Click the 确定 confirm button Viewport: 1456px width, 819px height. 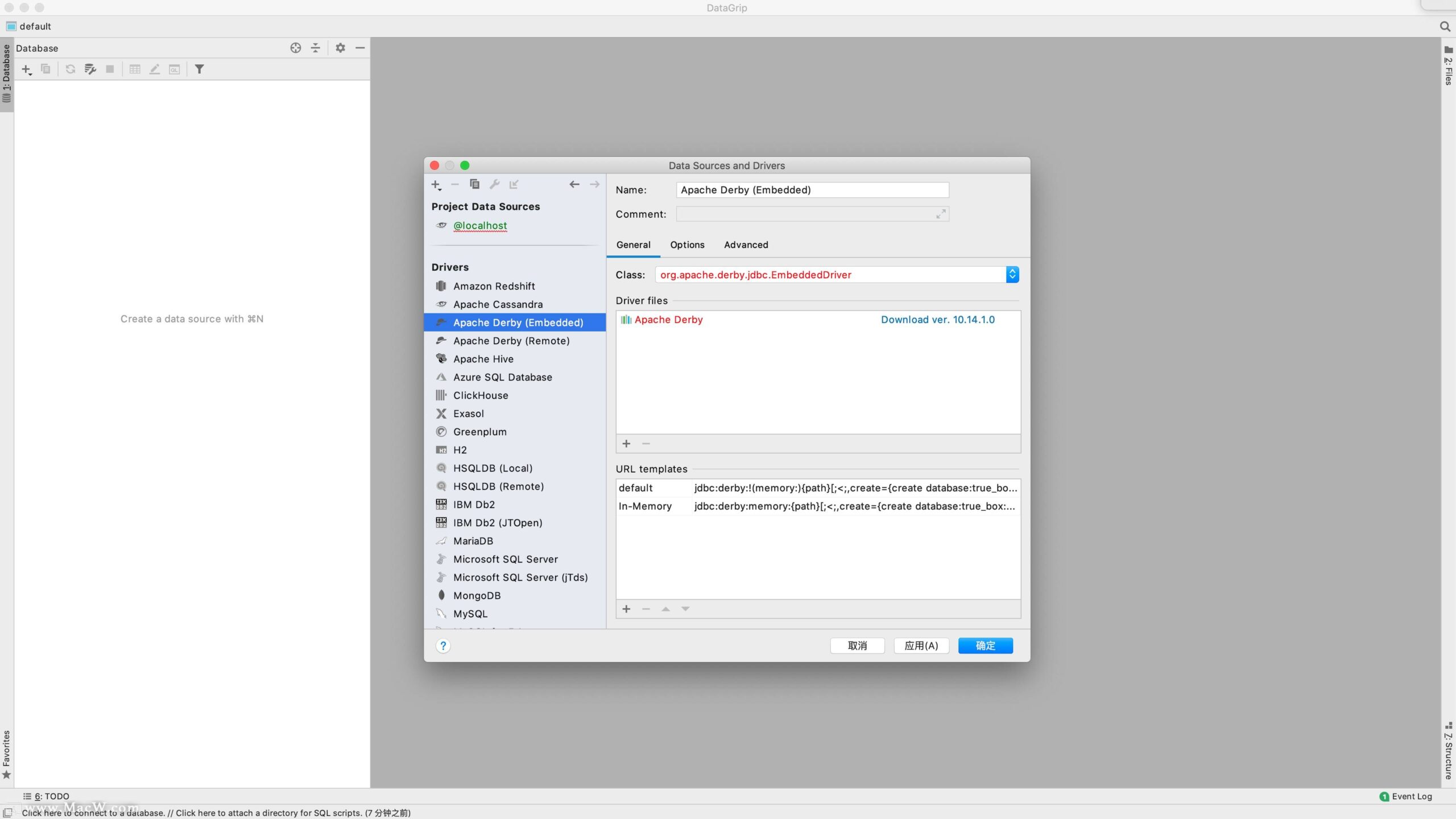point(985,645)
